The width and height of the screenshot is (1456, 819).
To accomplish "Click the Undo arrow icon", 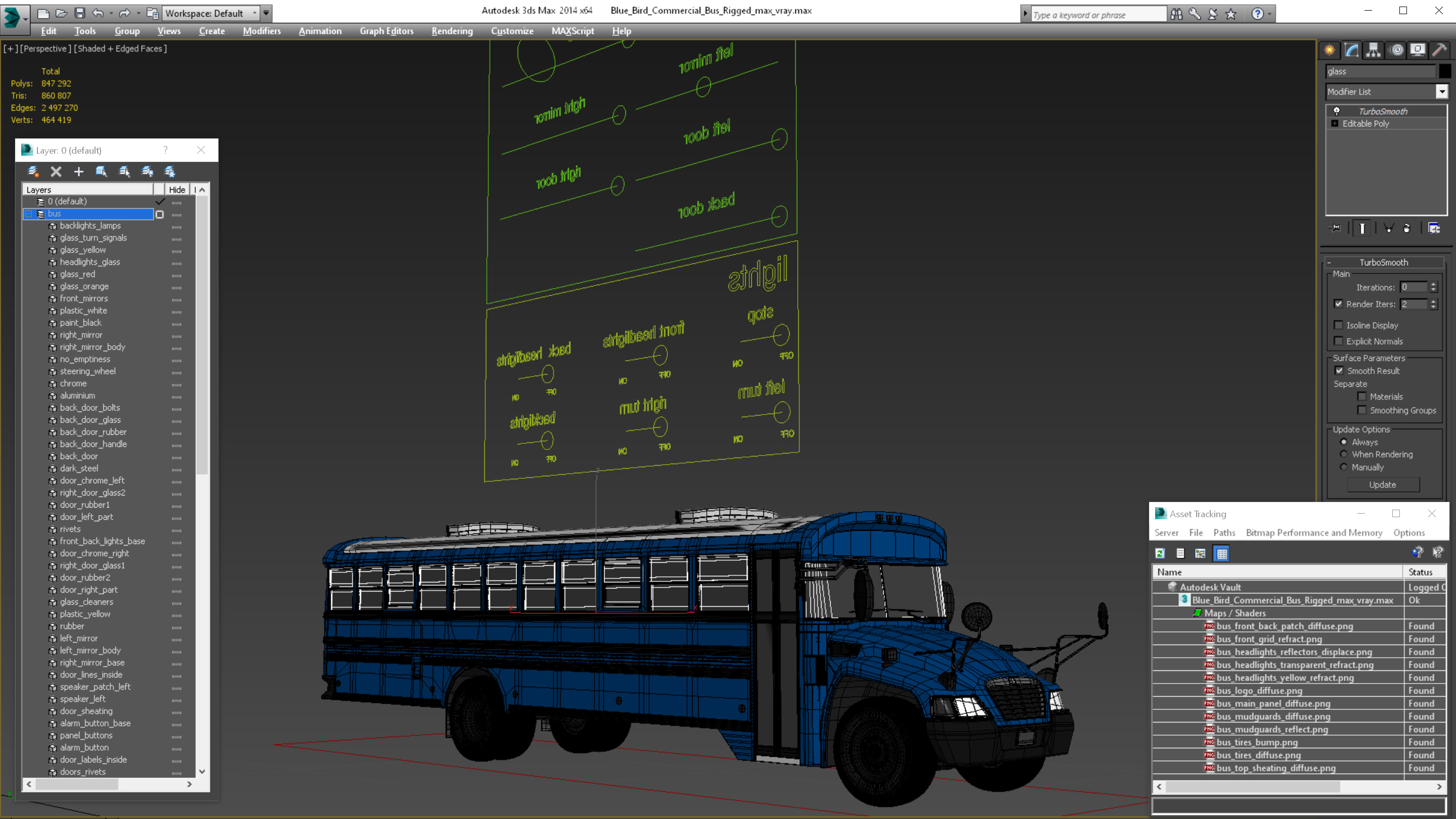I will tap(98, 13).
